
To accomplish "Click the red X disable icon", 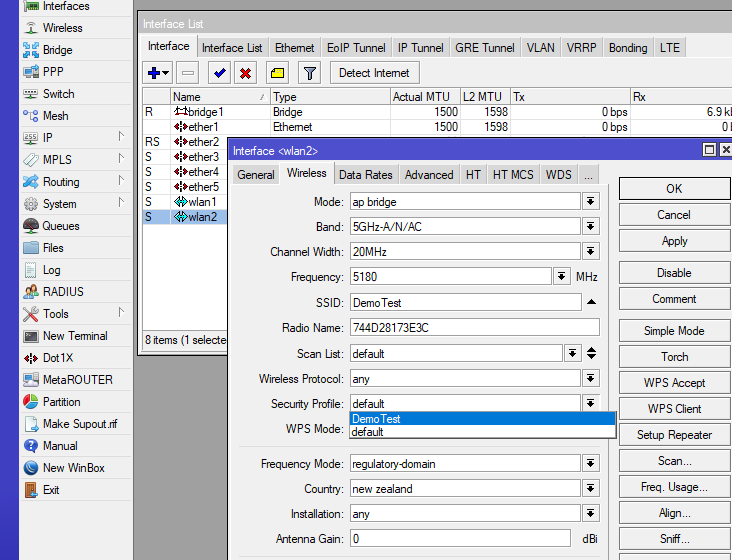I will pos(245,73).
